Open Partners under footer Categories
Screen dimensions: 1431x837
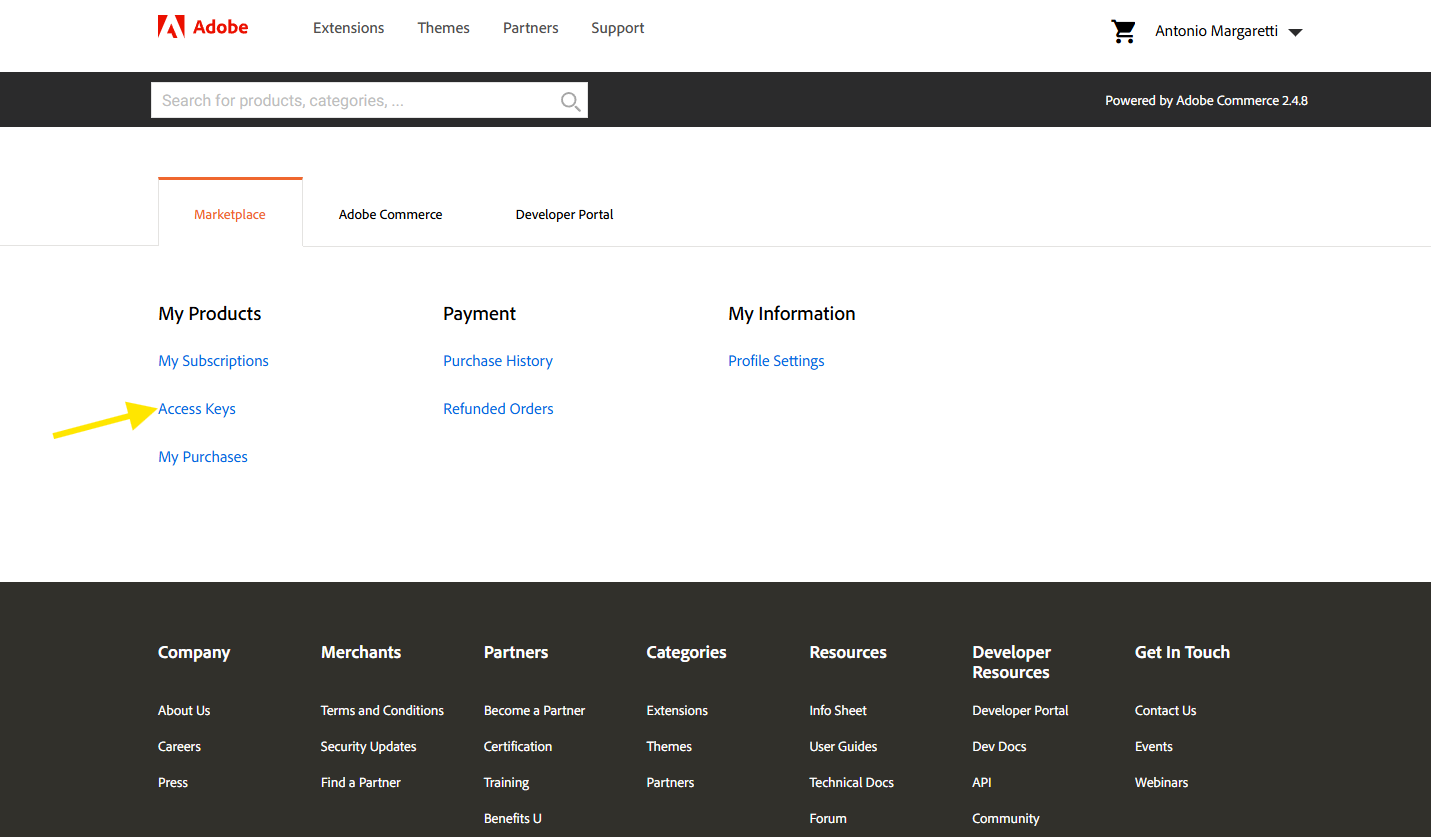point(671,782)
